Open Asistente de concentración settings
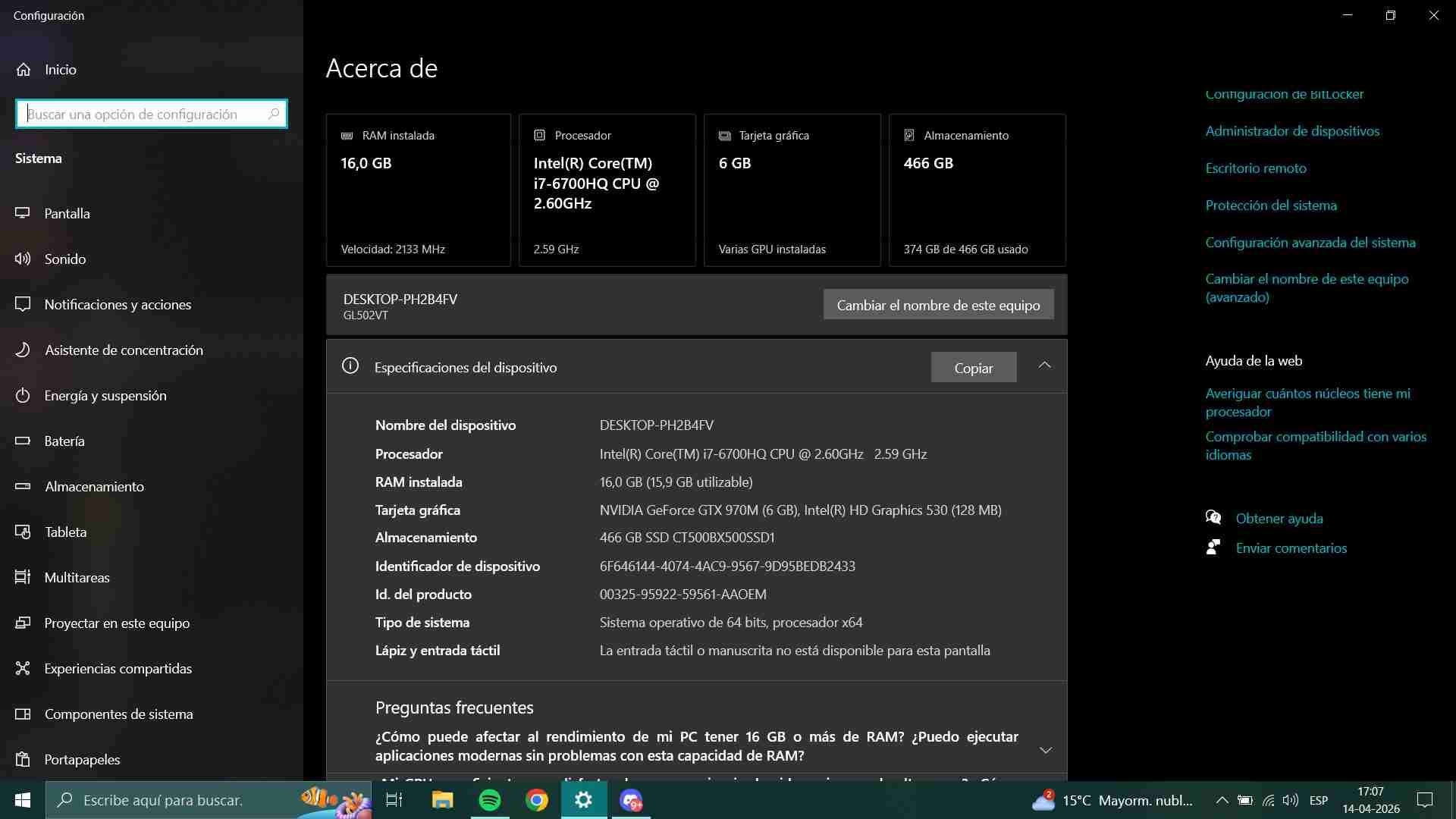 (124, 350)
